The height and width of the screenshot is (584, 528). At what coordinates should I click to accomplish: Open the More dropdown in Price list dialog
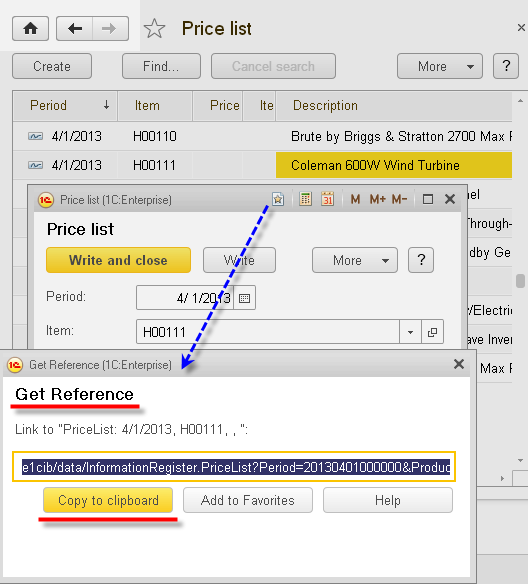[x=354, y=260]
